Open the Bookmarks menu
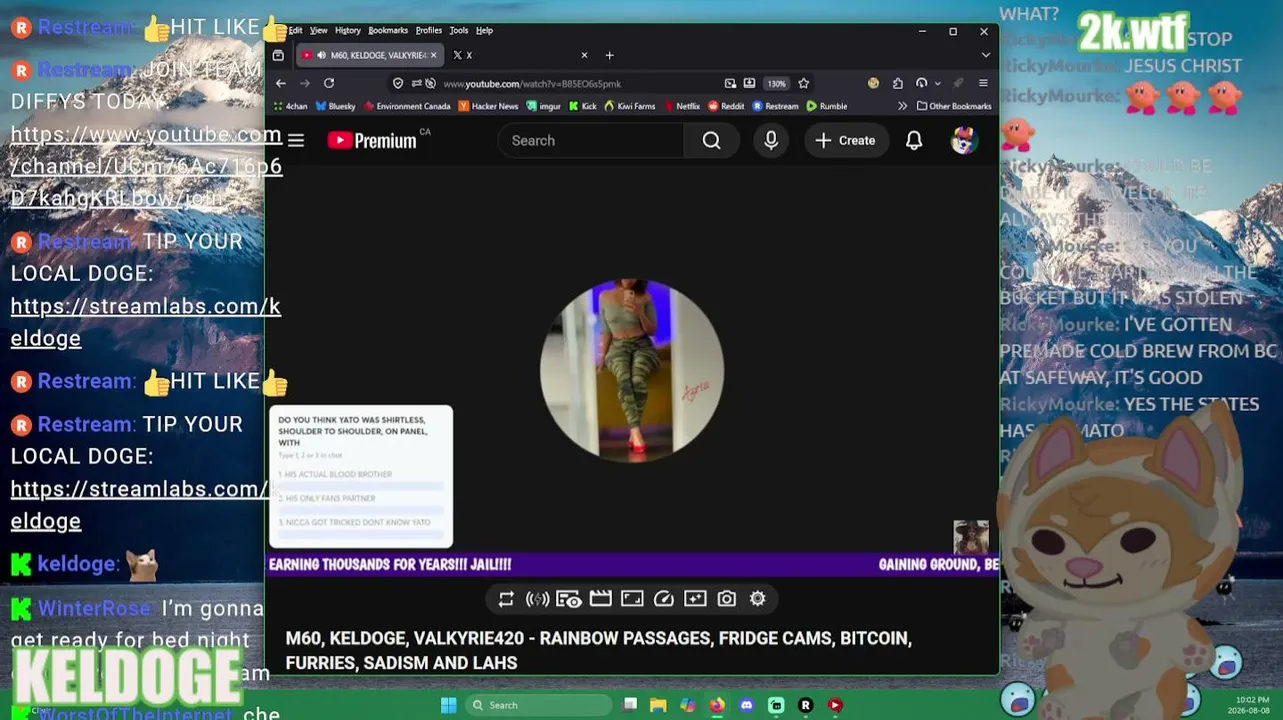Viewport: 1283px width, 720px height. click(x=388, y=30)
